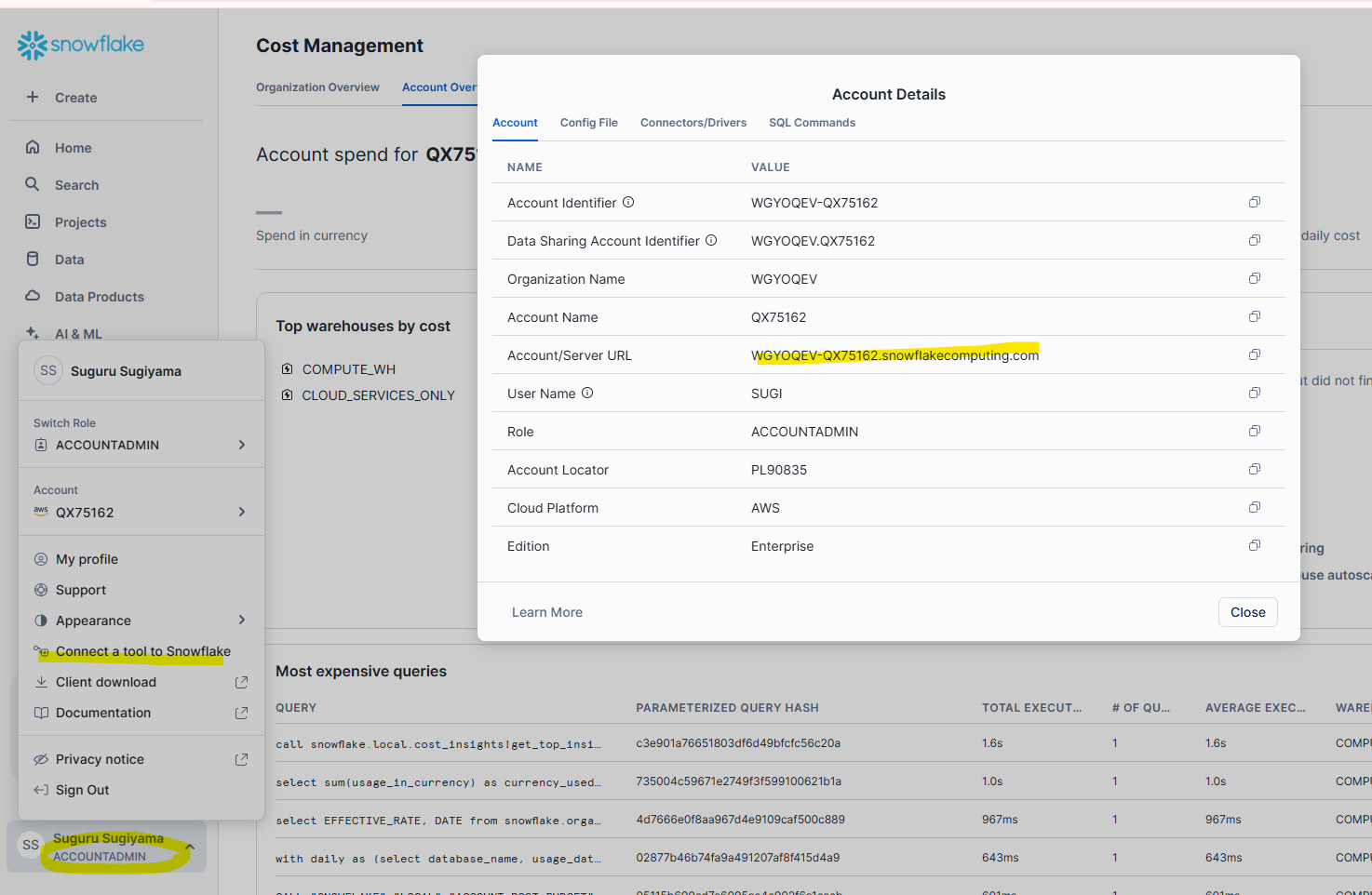
Task: Copy the Account Identifier value
Action: coord(1254,202)
